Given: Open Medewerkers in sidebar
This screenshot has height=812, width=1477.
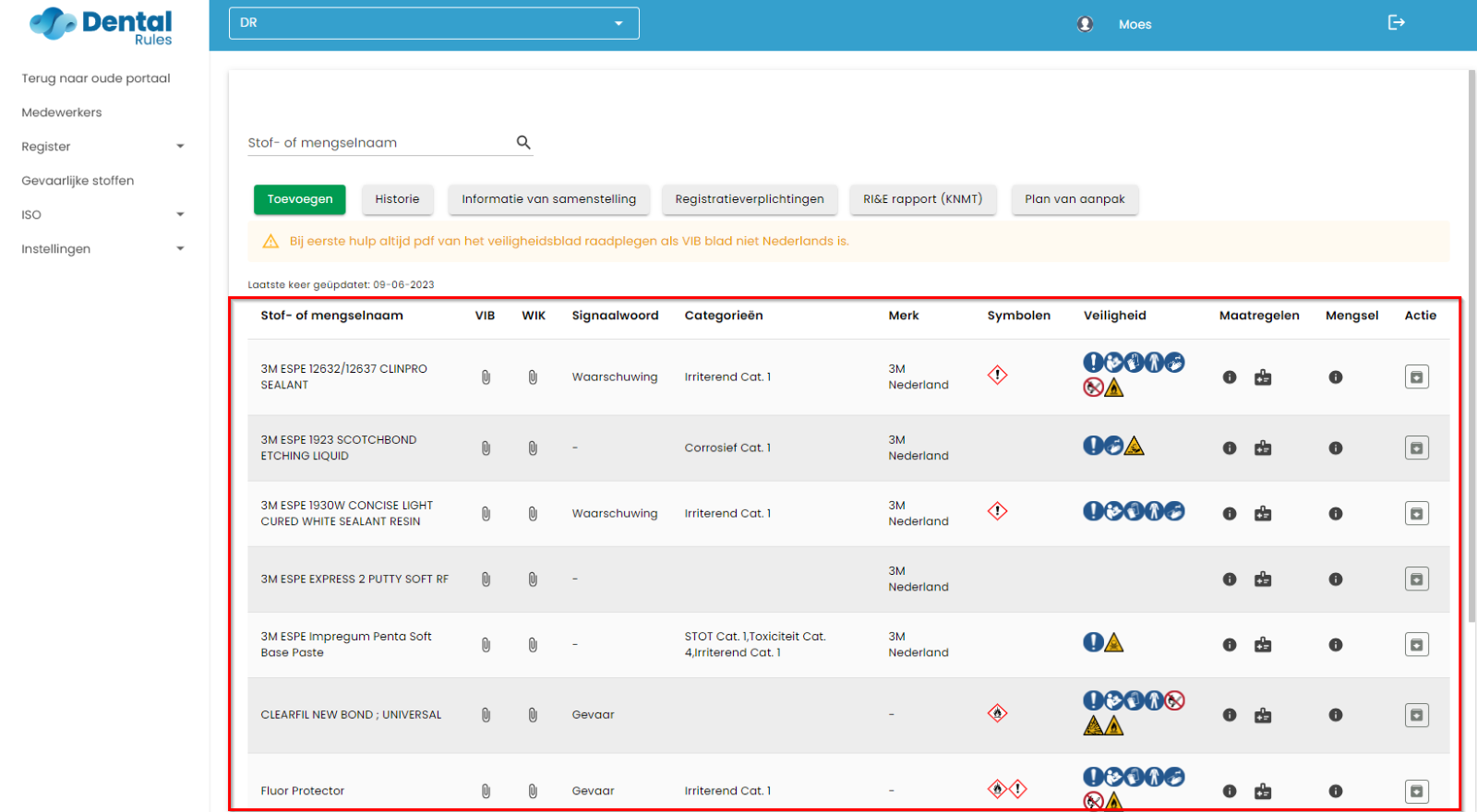Looking at the screenshot, I should [x=62, y=113].
